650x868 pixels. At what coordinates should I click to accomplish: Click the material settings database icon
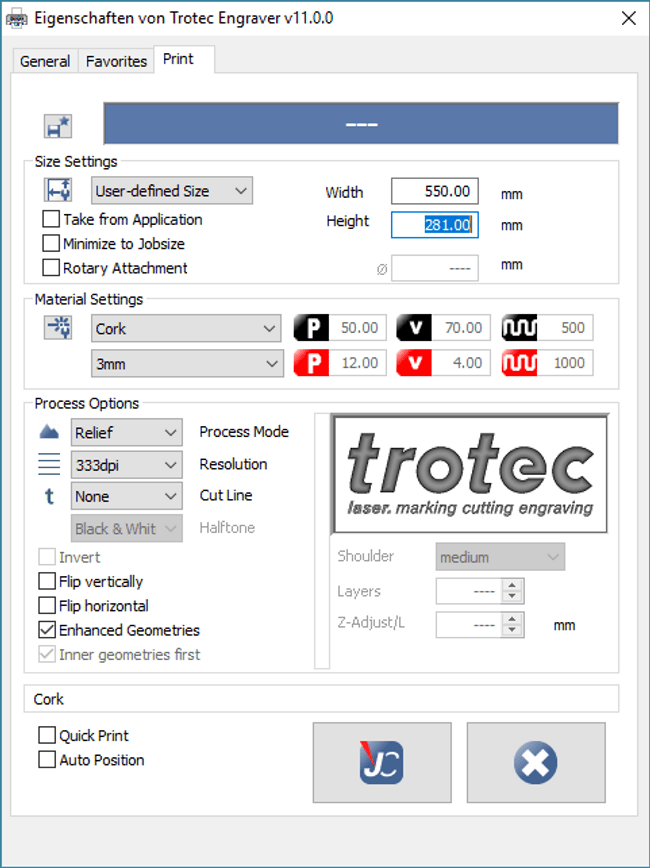(x=58, y=327)
